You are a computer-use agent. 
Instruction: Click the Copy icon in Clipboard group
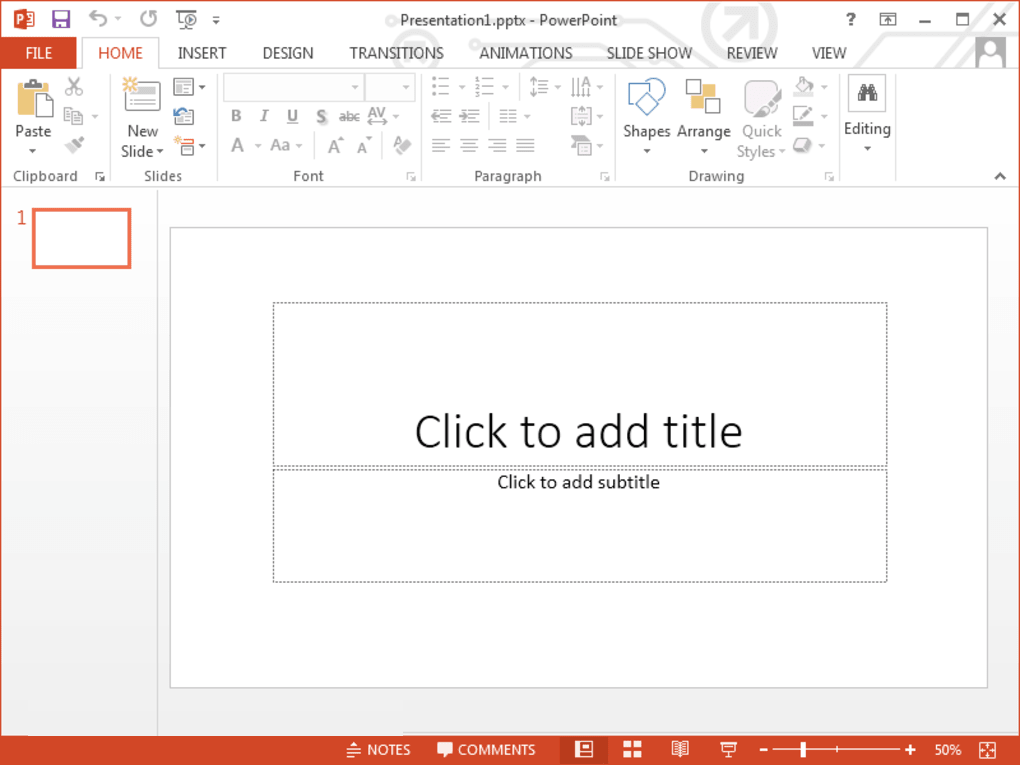(73, 116)
